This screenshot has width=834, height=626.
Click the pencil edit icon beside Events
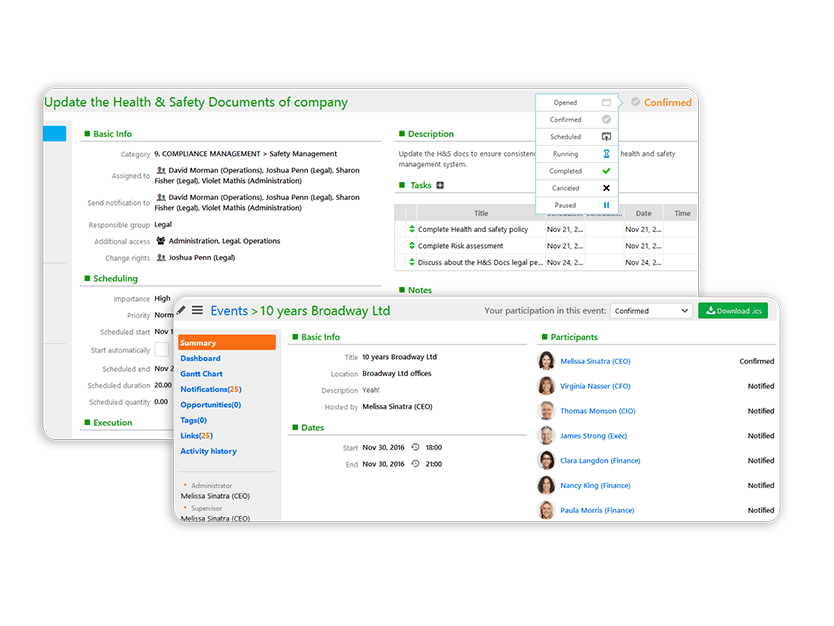[181, 310]
